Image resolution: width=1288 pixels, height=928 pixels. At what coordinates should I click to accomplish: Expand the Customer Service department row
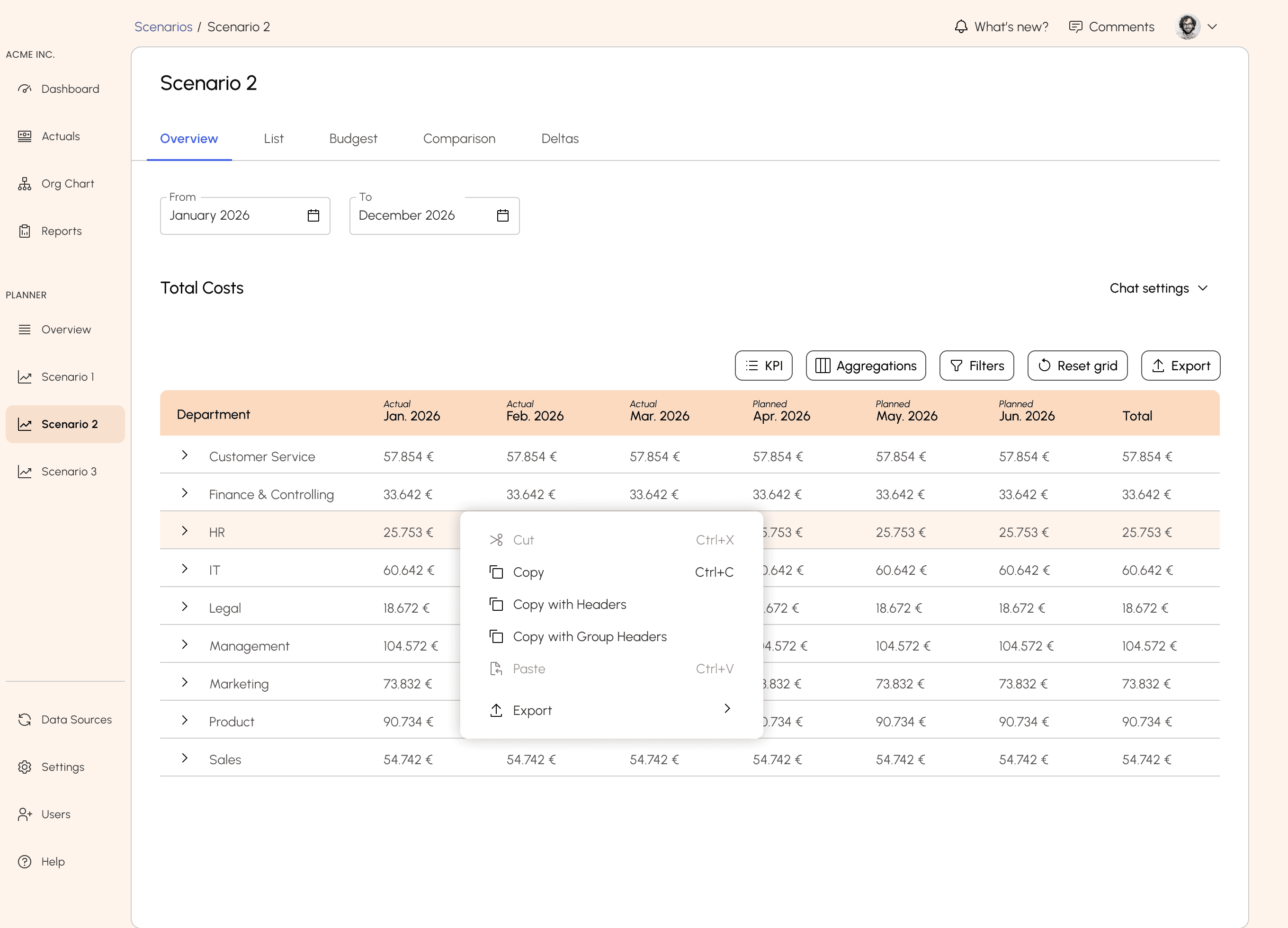[x=185, y=455]
